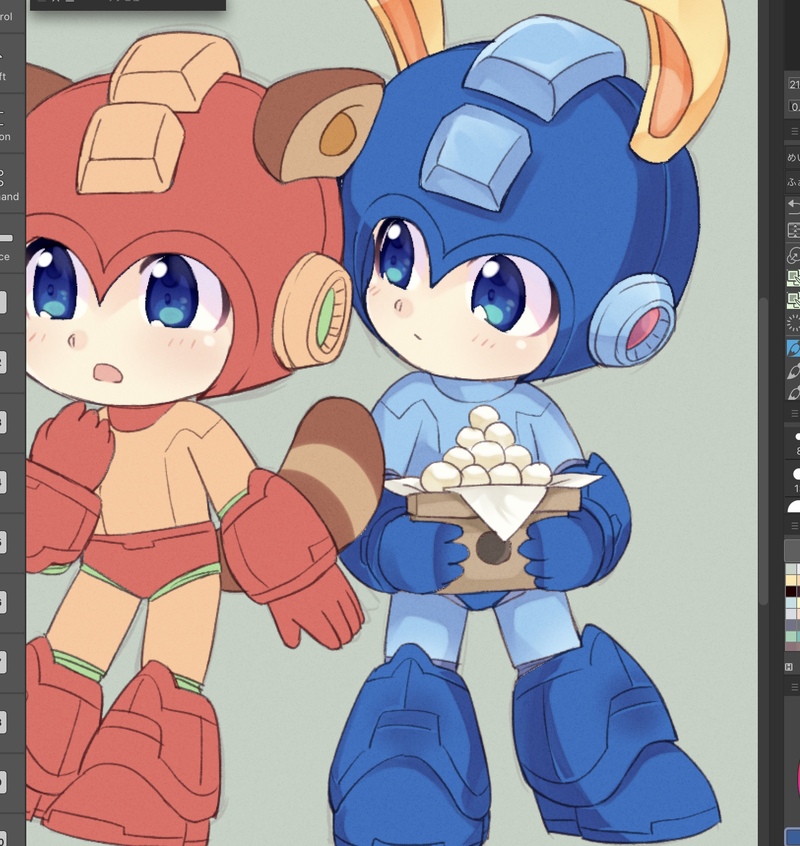Tap the Control key on the edge keyboard
The height and width of the screenshot is (846, 800).
click(x=12, y=16)
